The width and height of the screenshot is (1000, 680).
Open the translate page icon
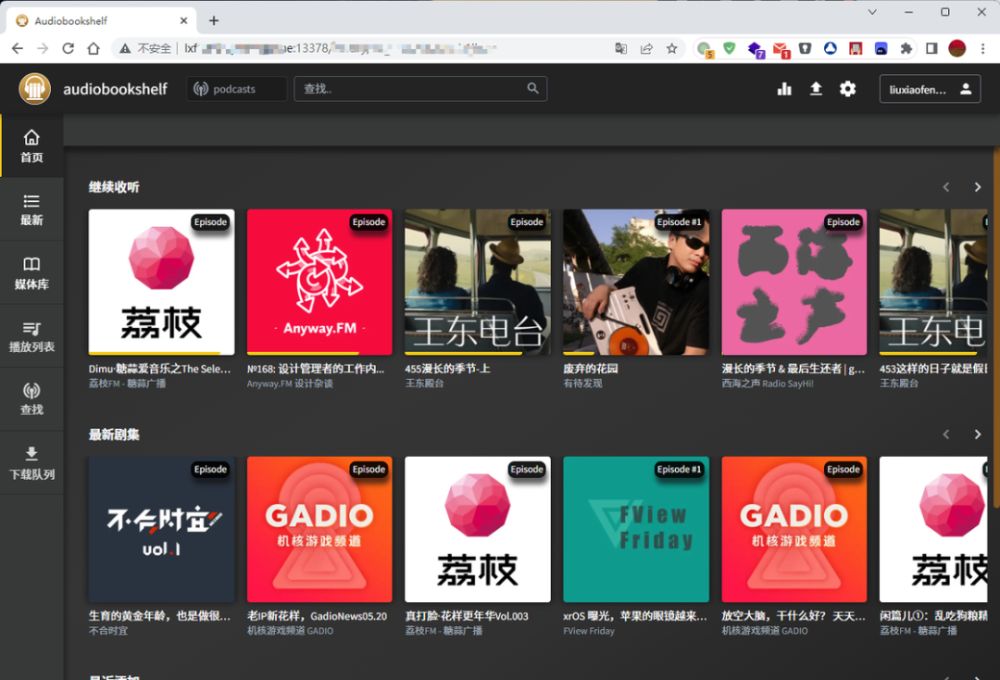621,48
